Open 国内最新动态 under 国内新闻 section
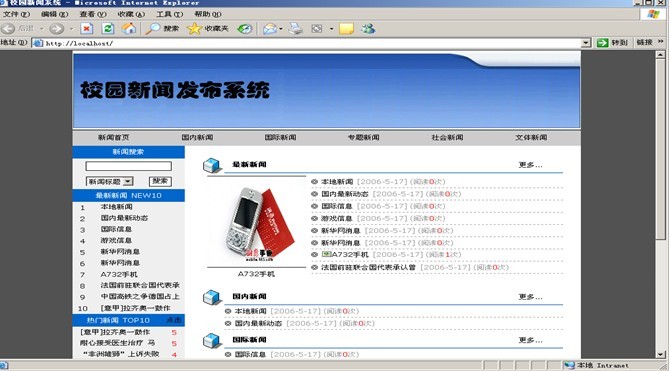669x371 pixels. click(x=258, y=323)
